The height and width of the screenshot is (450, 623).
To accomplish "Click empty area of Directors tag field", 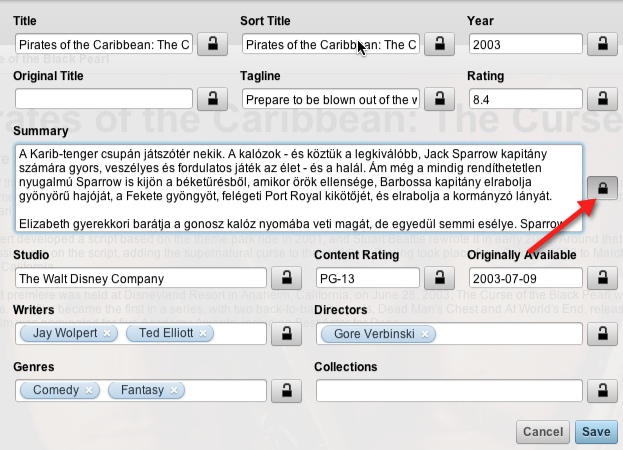I will (509, 334).
